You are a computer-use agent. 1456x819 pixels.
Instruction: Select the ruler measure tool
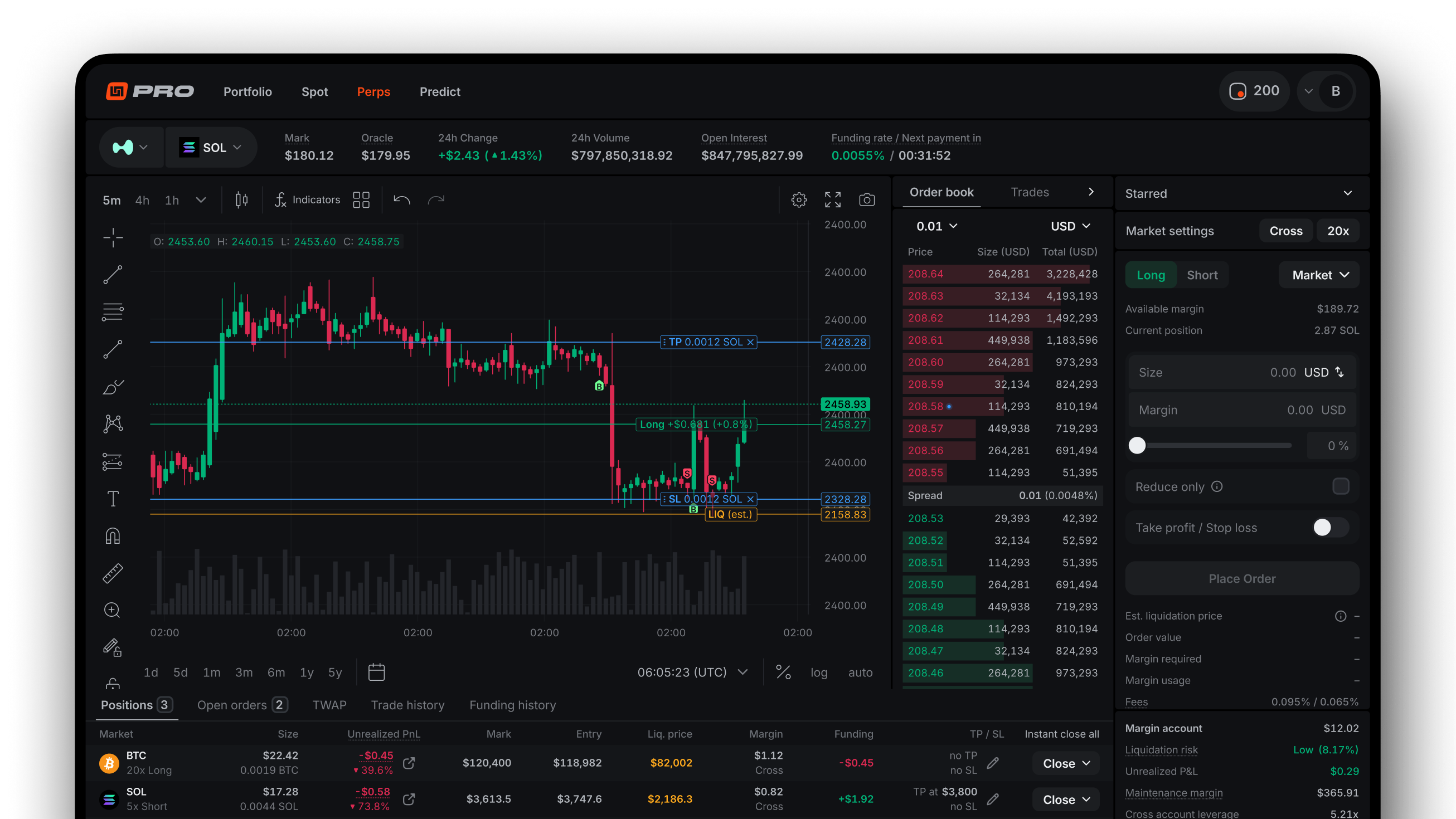113,573
